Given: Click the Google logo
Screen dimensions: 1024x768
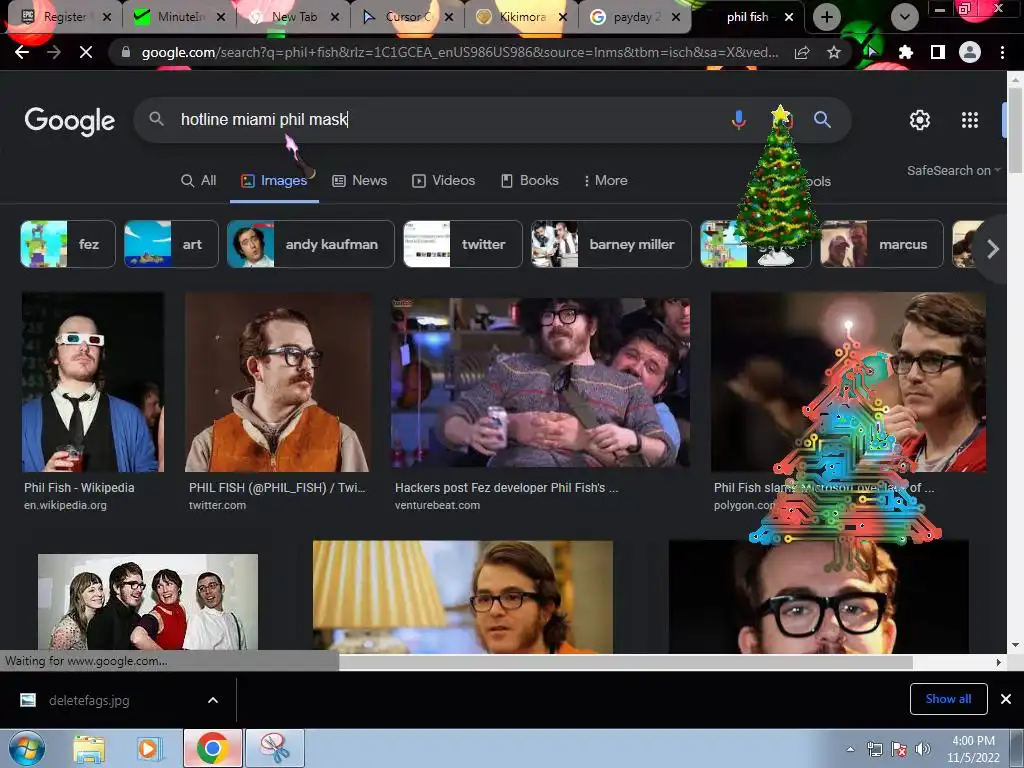Looking at the screenshot, I should click(69, 121).
